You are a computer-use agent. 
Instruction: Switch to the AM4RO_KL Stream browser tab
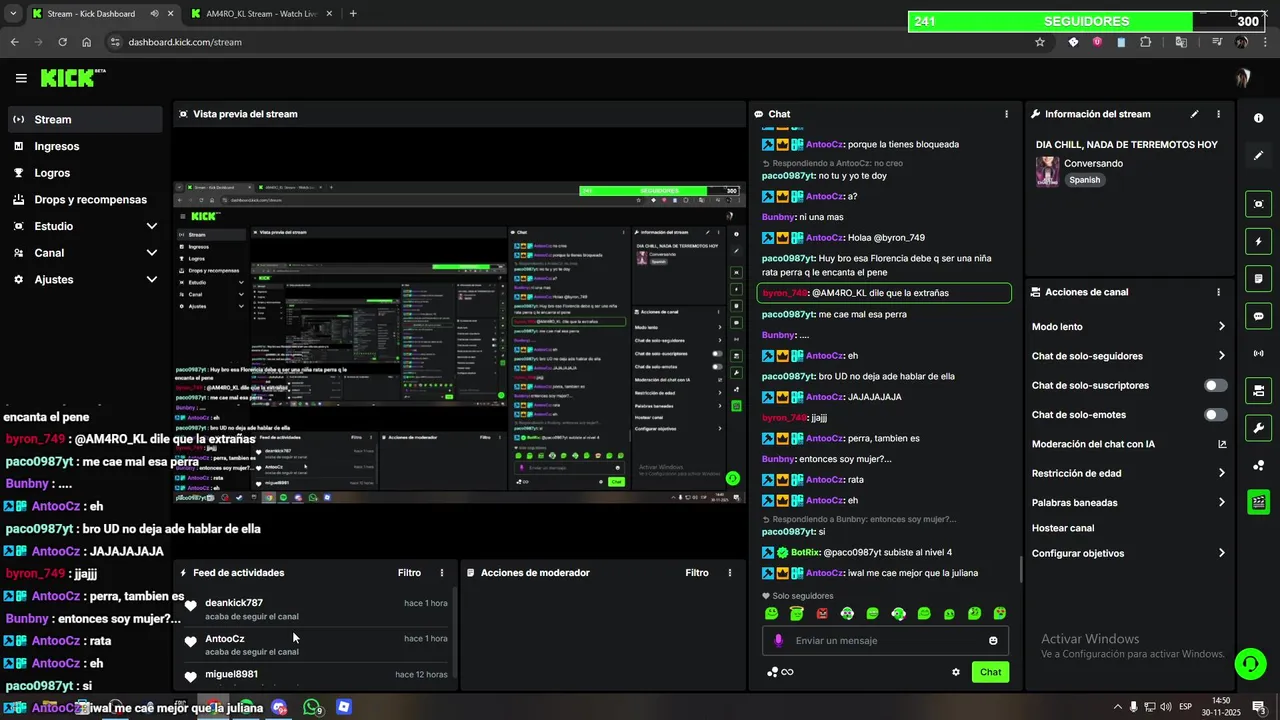pyautogui.click(x=262, y=14)
